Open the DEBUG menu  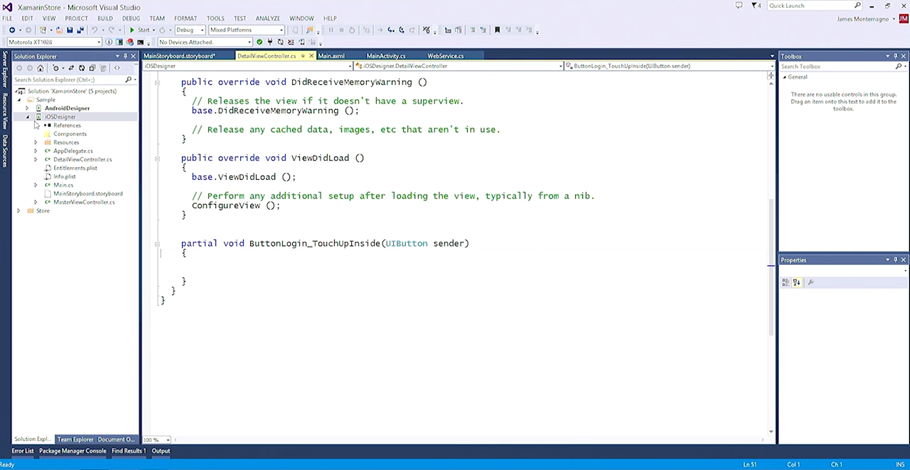(131, 19)
